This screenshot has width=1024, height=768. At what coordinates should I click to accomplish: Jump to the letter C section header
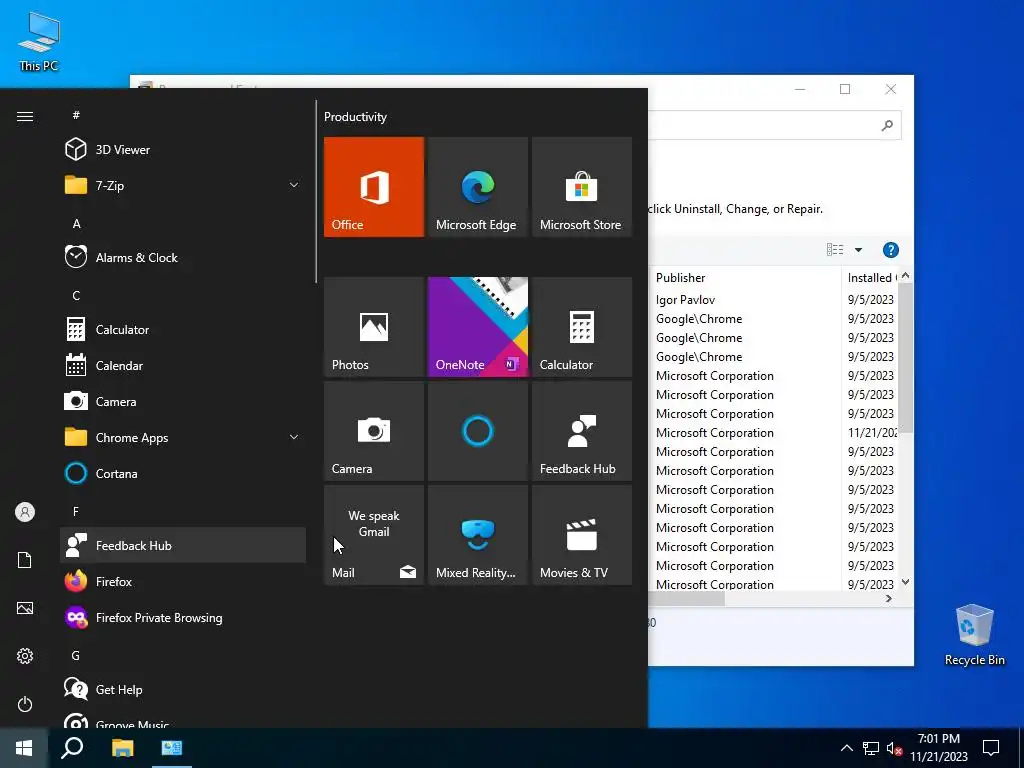click(x=76, y=295)
